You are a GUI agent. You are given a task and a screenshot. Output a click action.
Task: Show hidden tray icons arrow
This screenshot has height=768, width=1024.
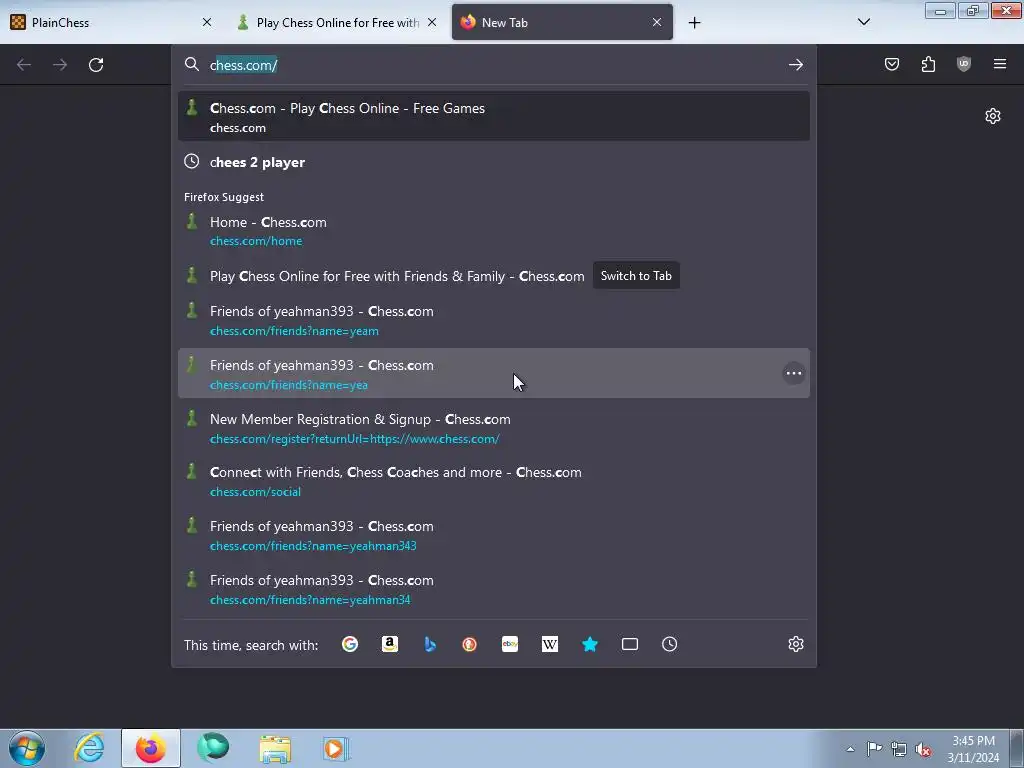(x=850, y=749)
